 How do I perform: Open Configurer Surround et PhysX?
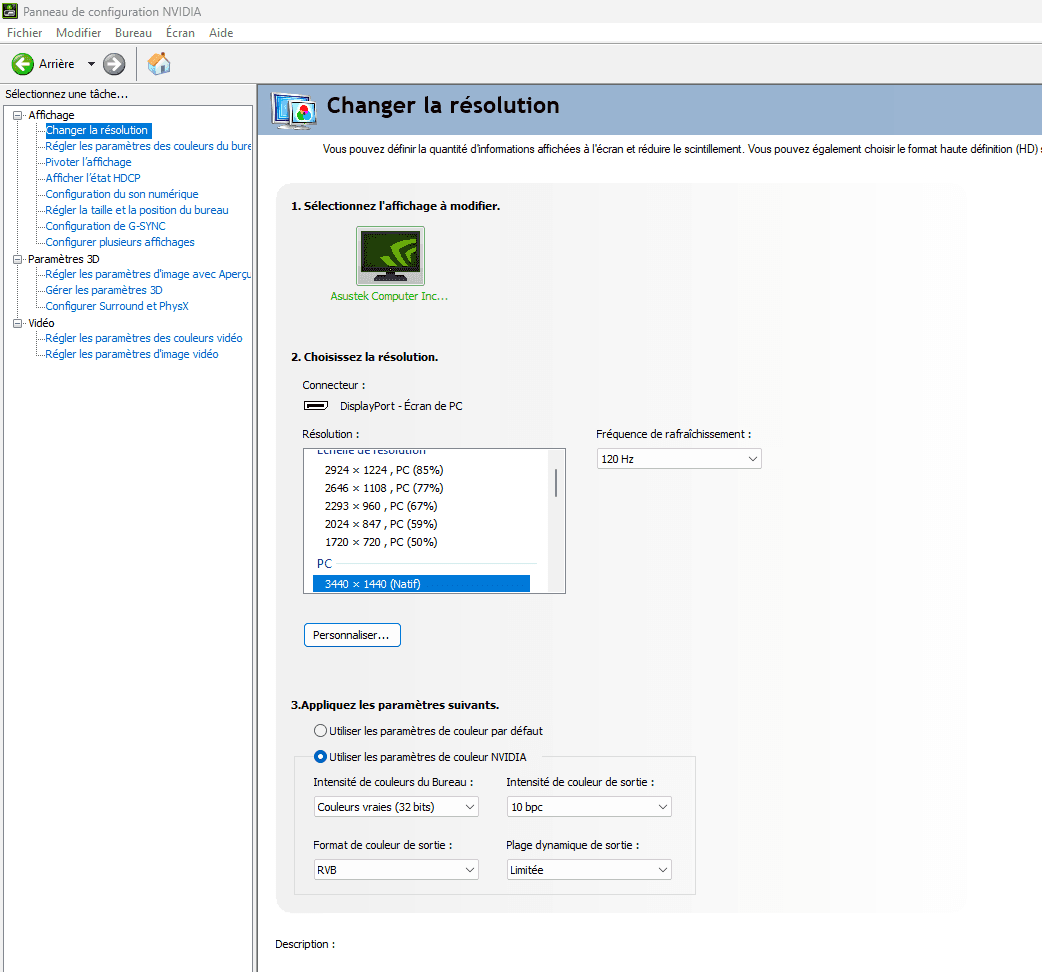pos(117,306)
